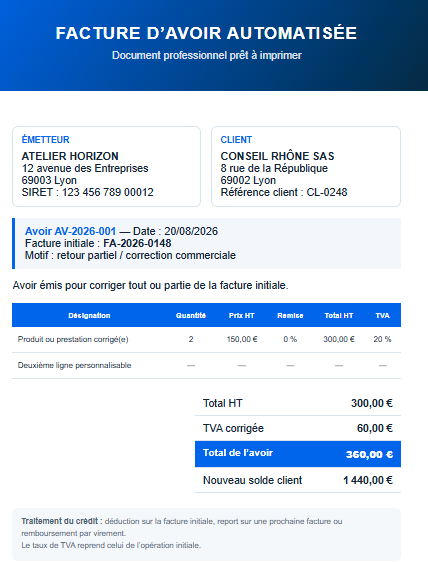Viewport: 428px width, 562px height.
Task: Select the Deuxième ligne personnalisable row
Action: coord(206,366)
